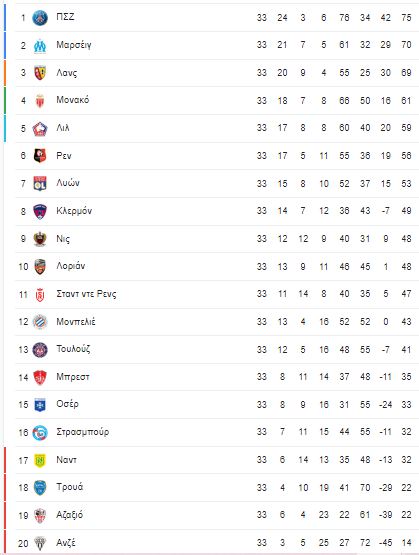
Task: Click the Μαρσέιγ club logo
Action: pos(40,45)
